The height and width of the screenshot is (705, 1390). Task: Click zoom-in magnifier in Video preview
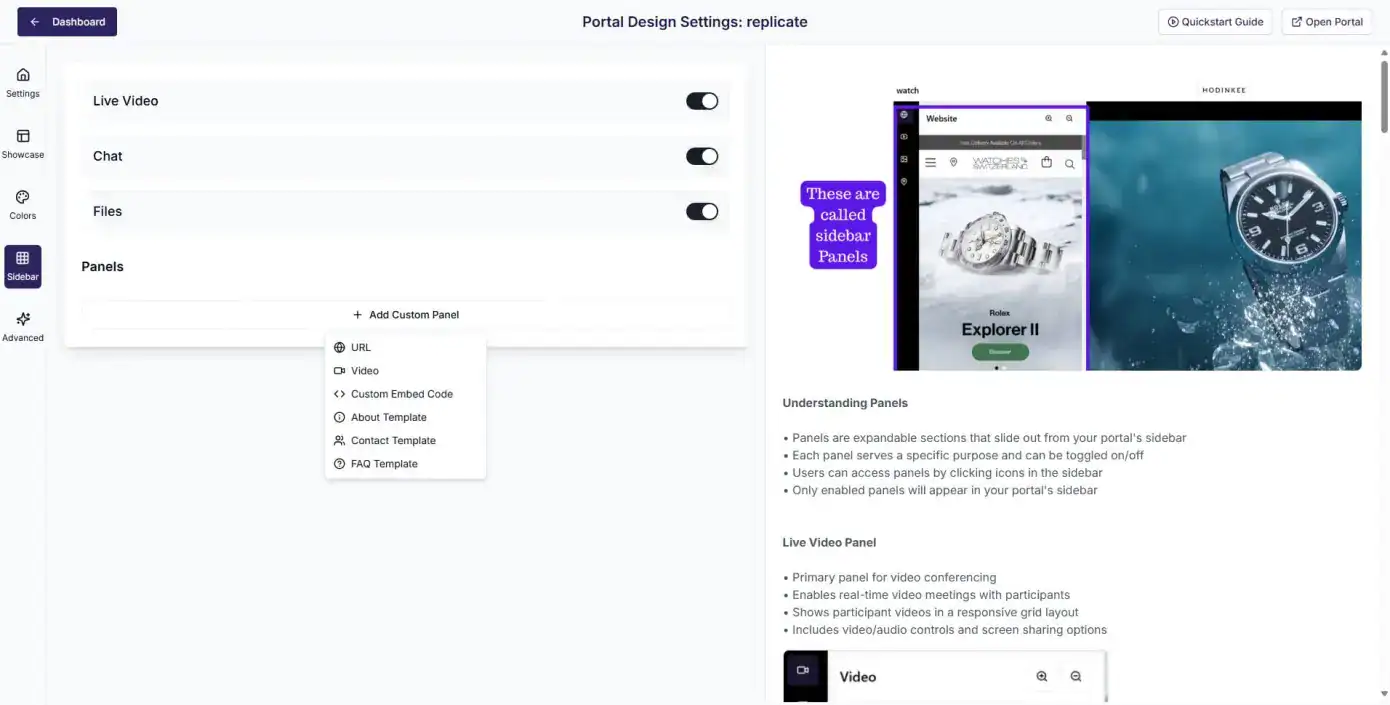1042,677
